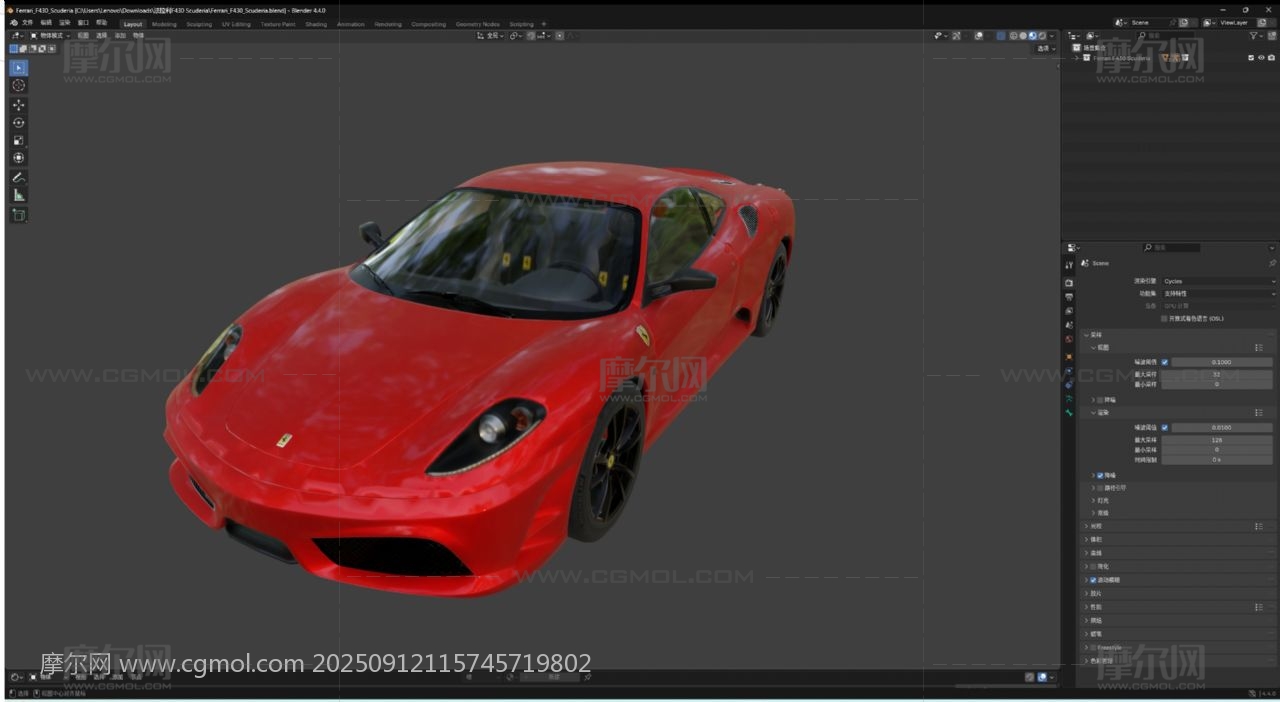This screenshot has height=702, width=1280.
Task: Toggle render noise threshold checkbox
Action: point(1165,427)
